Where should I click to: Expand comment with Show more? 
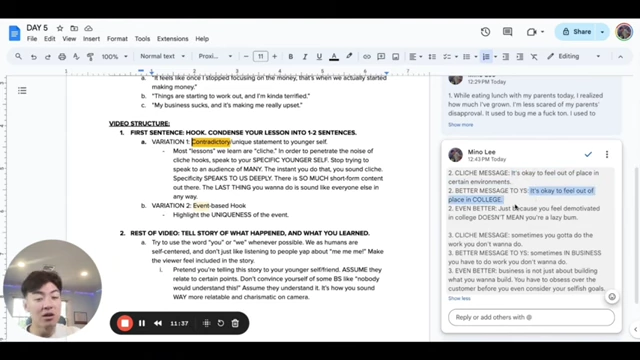click(460, 125)
